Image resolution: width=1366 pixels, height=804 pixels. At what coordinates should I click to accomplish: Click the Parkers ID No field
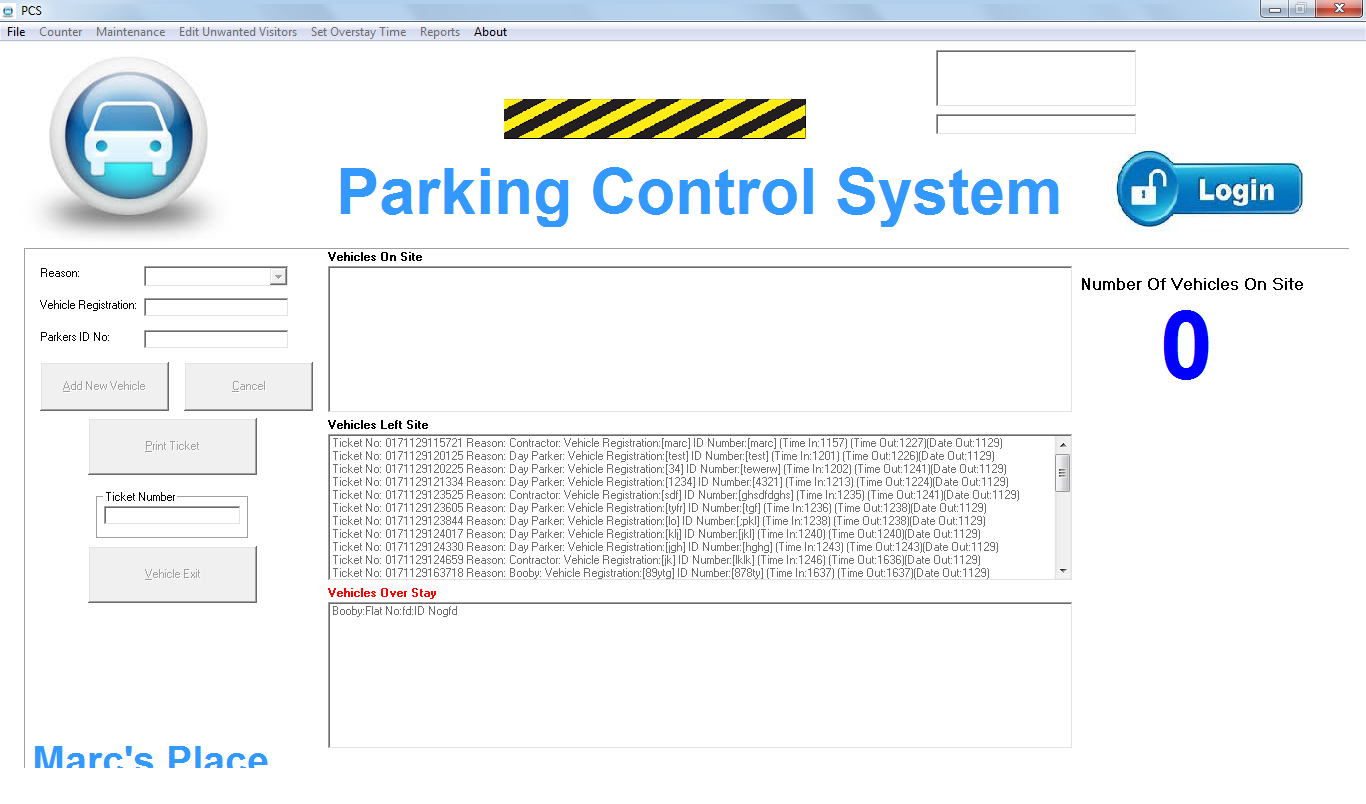[x=216, y=339]
